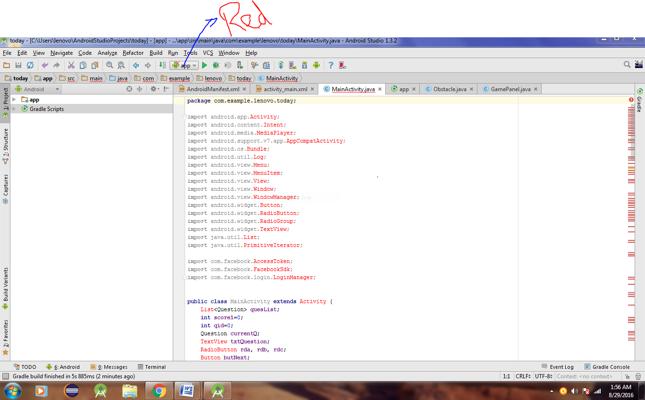Switch to the activity_main.xml tab
The width and height of the screenshot is (645, 400).
pyautogui.click(x=285, y=89)
